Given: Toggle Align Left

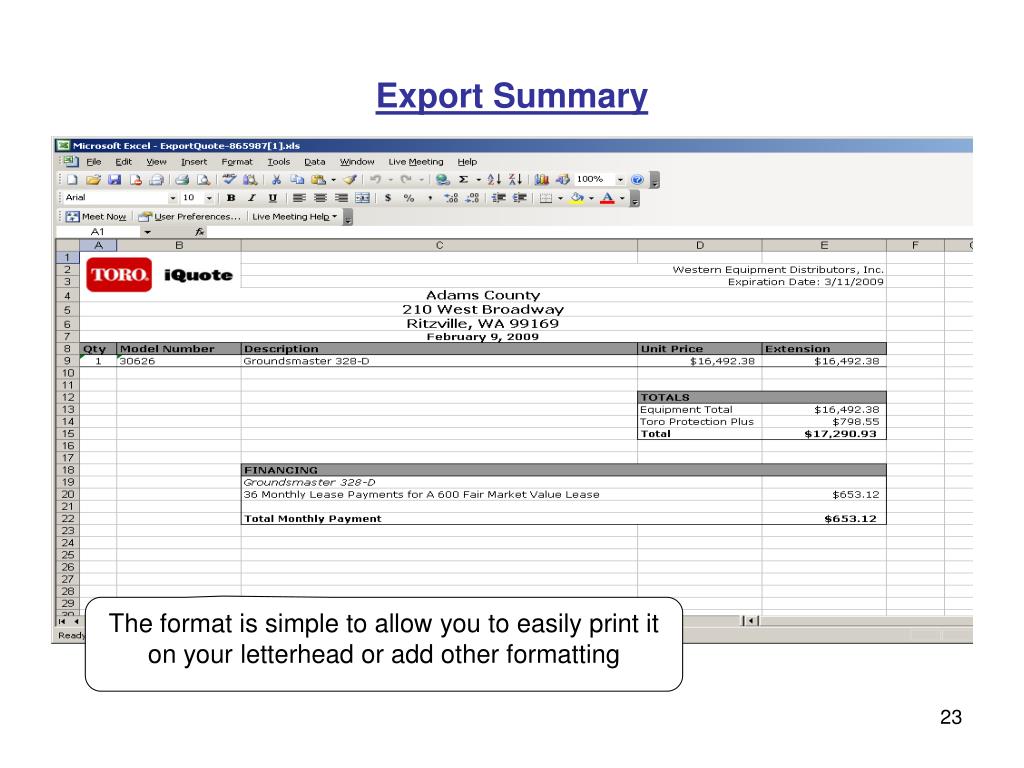Looking at the screenshot, I should pos(299,198).
